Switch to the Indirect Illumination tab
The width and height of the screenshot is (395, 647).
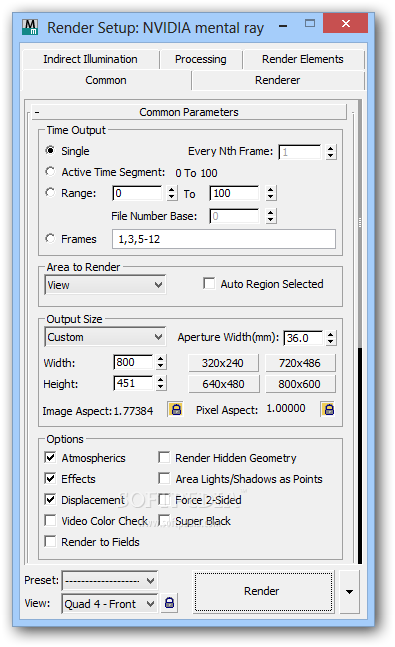pos(90,59)
